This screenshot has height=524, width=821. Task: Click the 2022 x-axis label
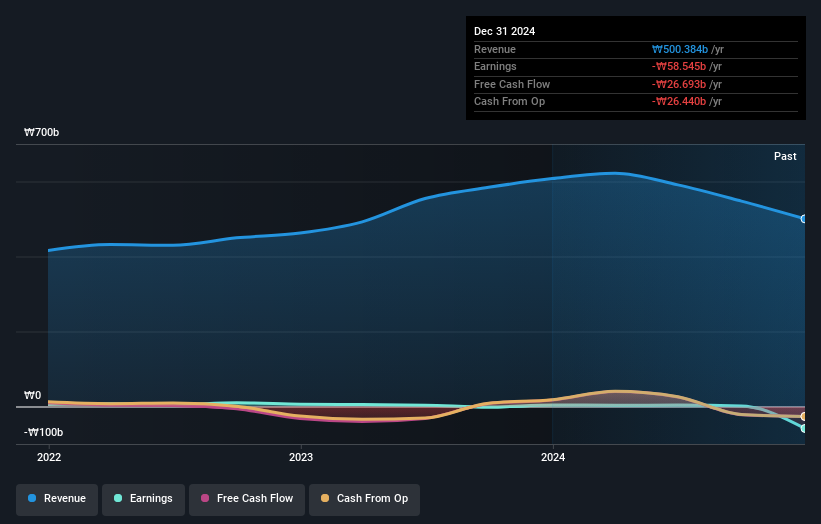pyautogui.click(x=49, y=457)
